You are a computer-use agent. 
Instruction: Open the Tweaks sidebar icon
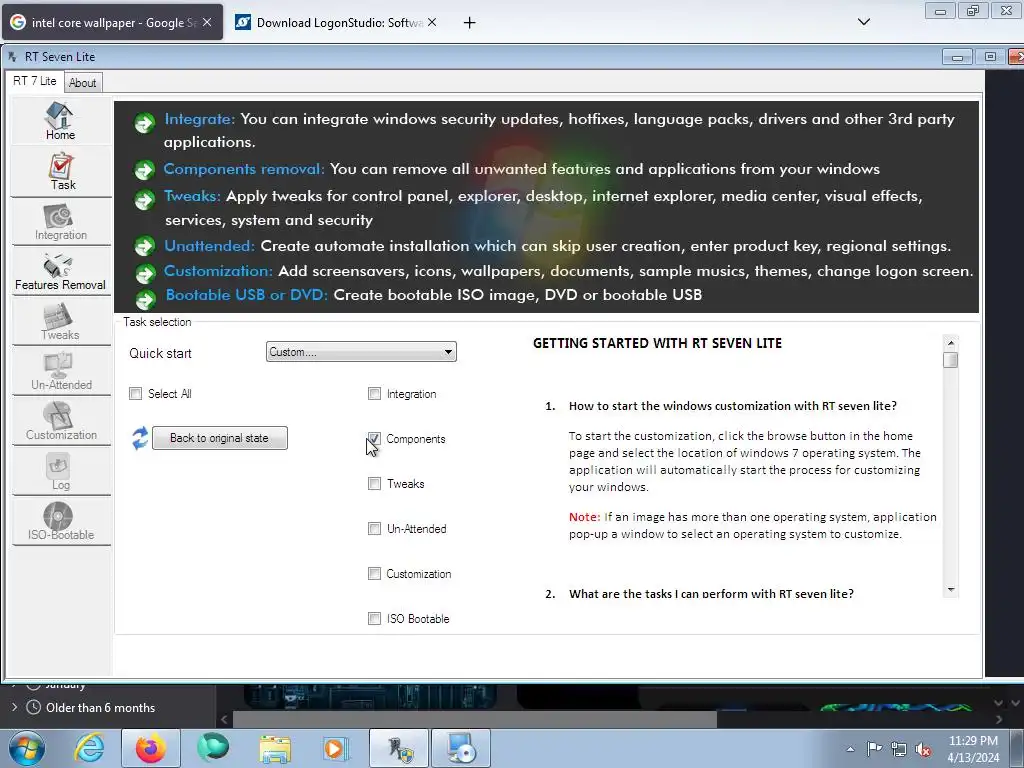click(x=60, y=322)
